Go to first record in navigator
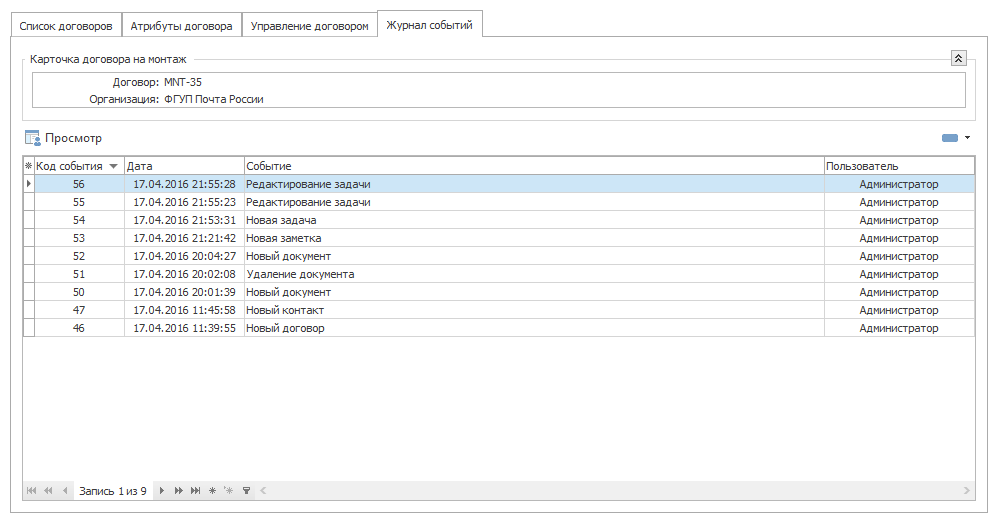Viewport: 998px width, 523px height. tap(31, 491)
